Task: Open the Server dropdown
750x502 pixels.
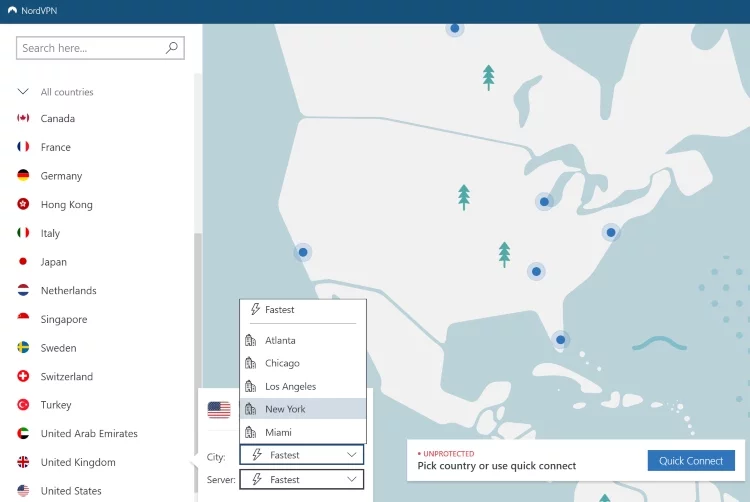Action: (302, 480)
